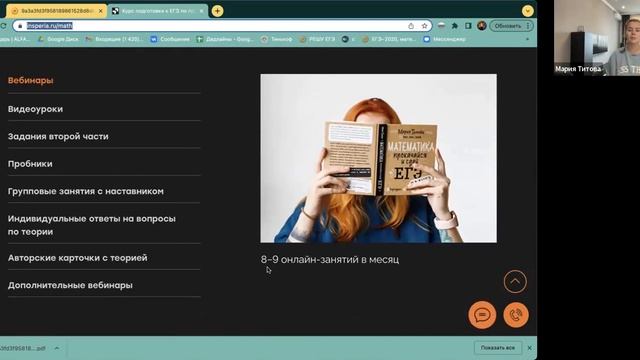640x360 pixels.
Task: Open the Google Диск bookmark
Action: coord(58,39)
